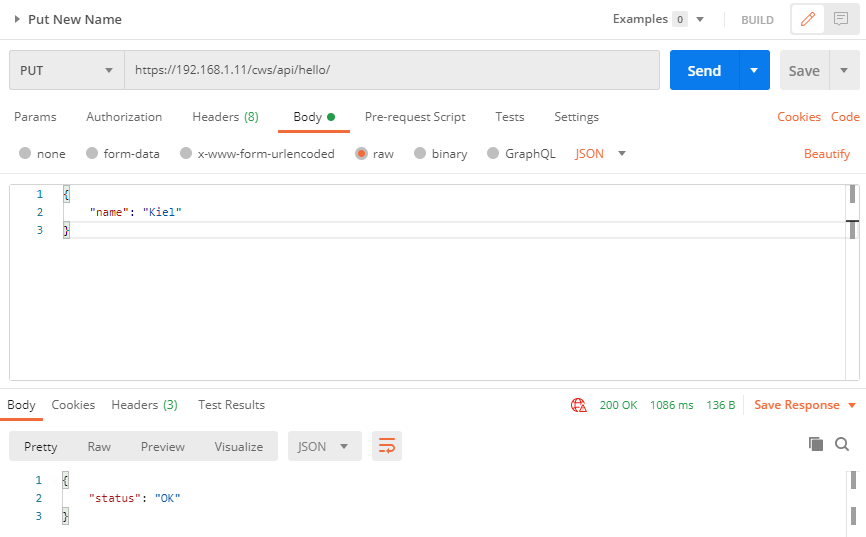Open the Send button dropdown arrow

754,71
